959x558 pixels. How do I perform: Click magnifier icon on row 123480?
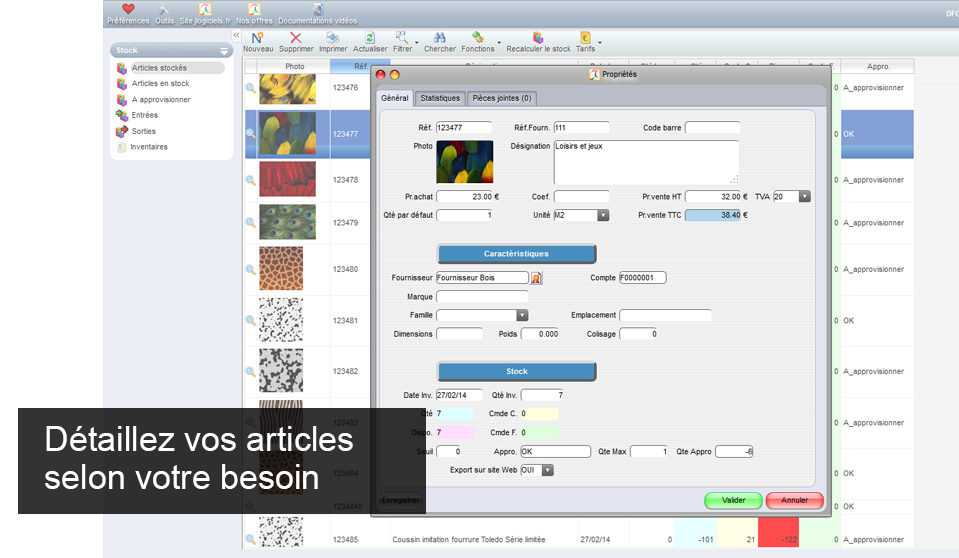pyautogui.click(x=251, y=269)
